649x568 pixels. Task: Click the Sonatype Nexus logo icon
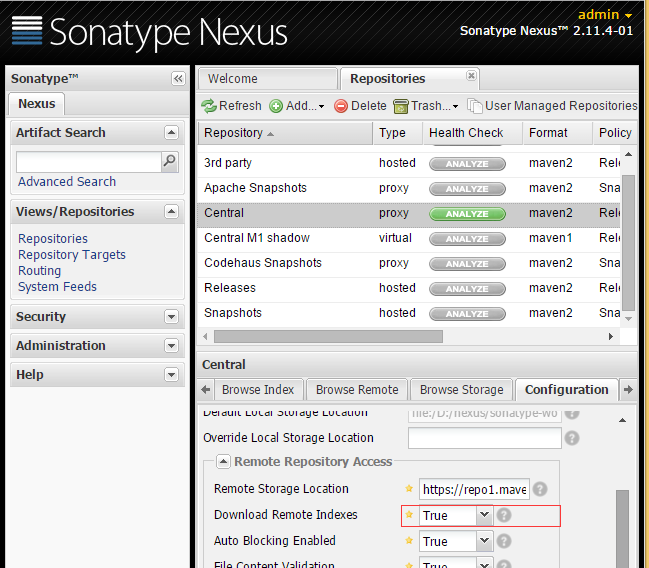point(27,30)
